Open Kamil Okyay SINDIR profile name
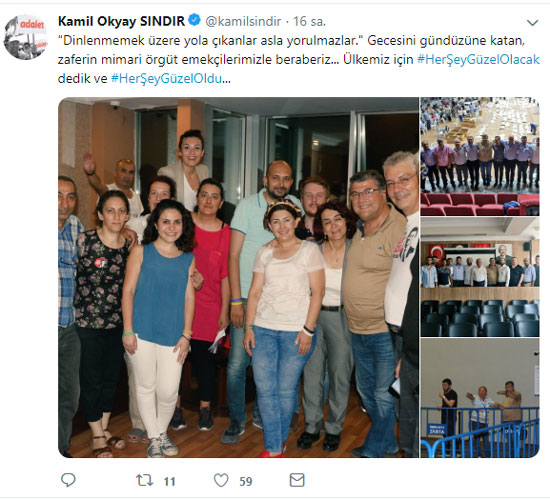The width and height of the screenshot is (550, 500). 121,21
